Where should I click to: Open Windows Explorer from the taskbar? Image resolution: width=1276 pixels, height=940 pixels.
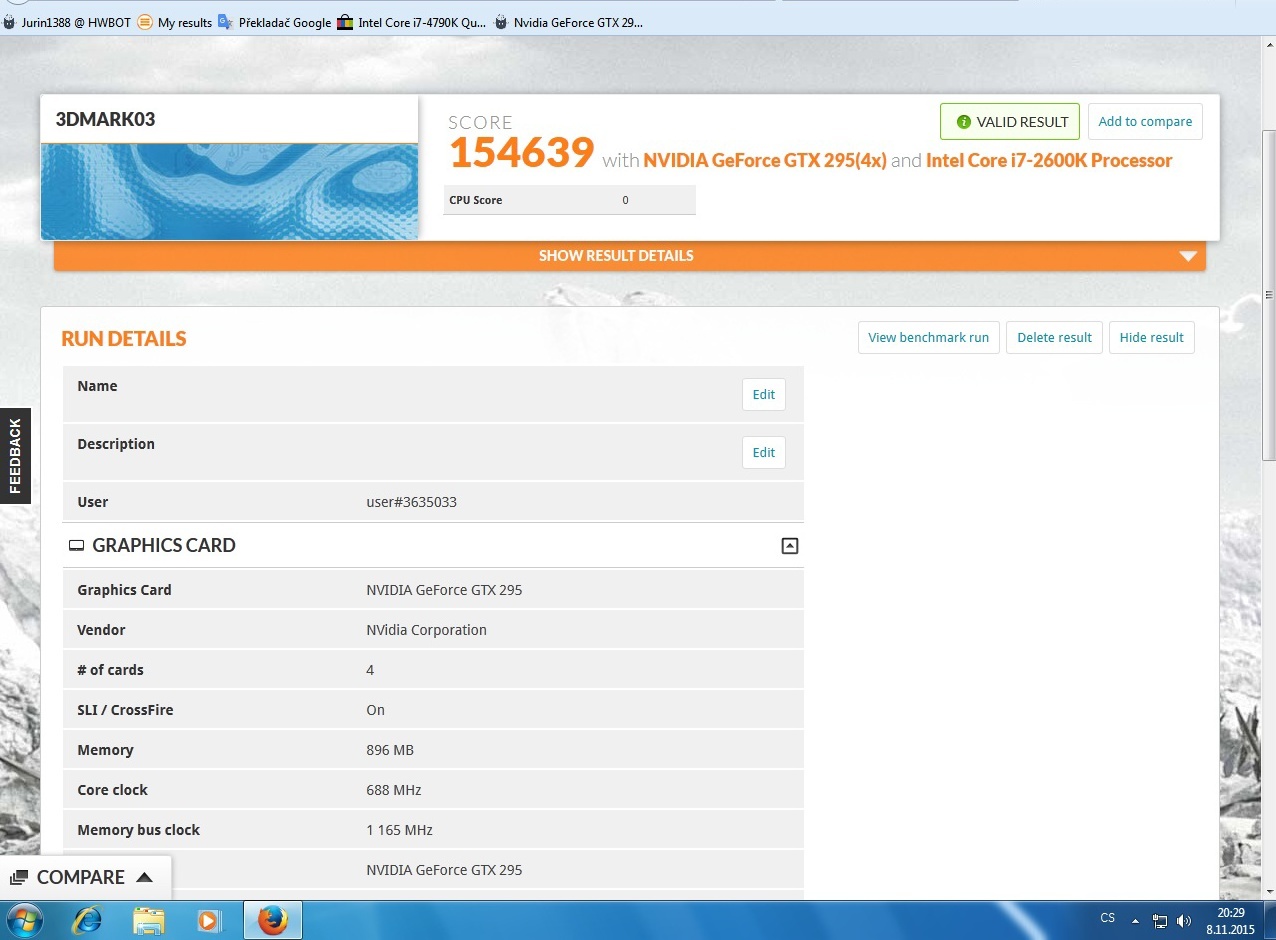[148, 920]
